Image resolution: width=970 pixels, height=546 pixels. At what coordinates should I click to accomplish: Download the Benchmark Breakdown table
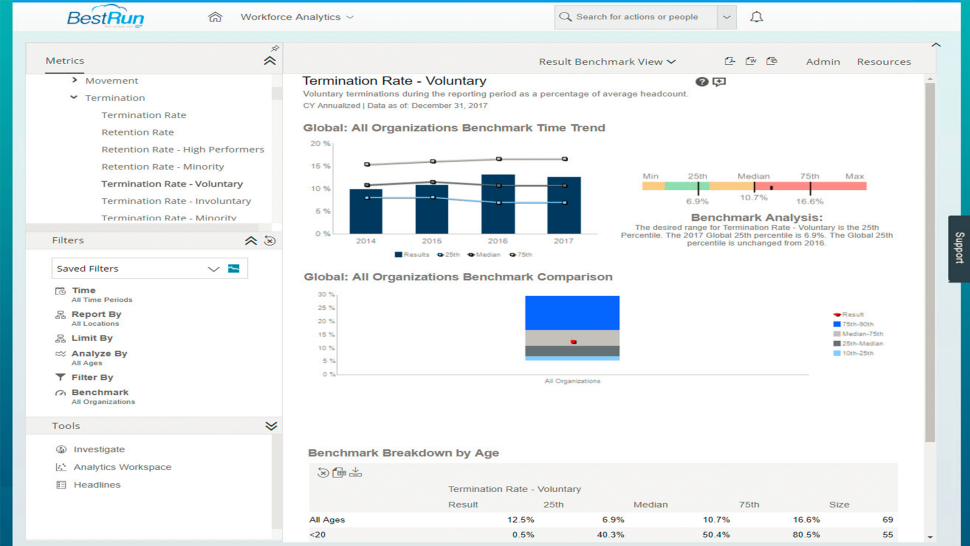(356, 472)
